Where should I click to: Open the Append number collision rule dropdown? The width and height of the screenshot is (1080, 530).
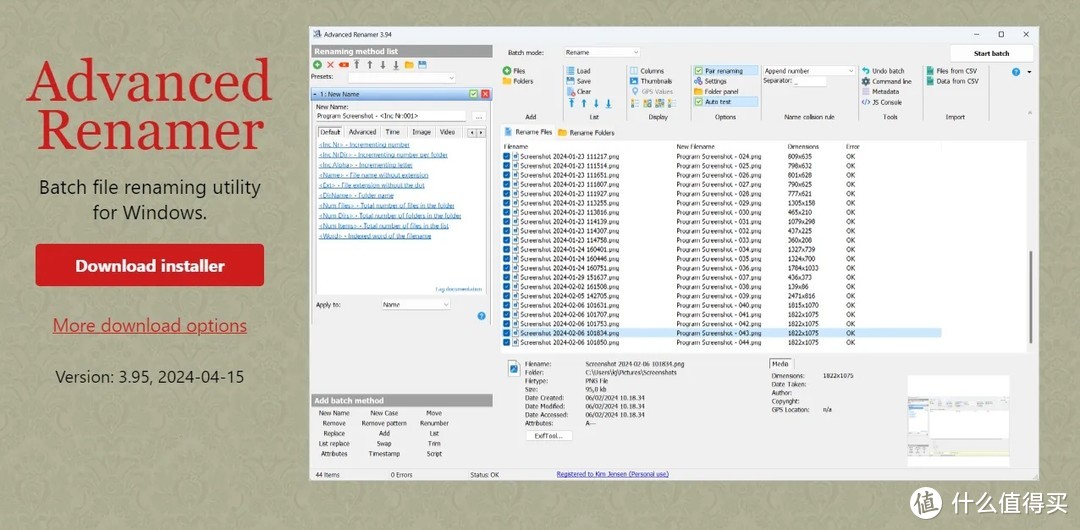click(x=809, y=70)
